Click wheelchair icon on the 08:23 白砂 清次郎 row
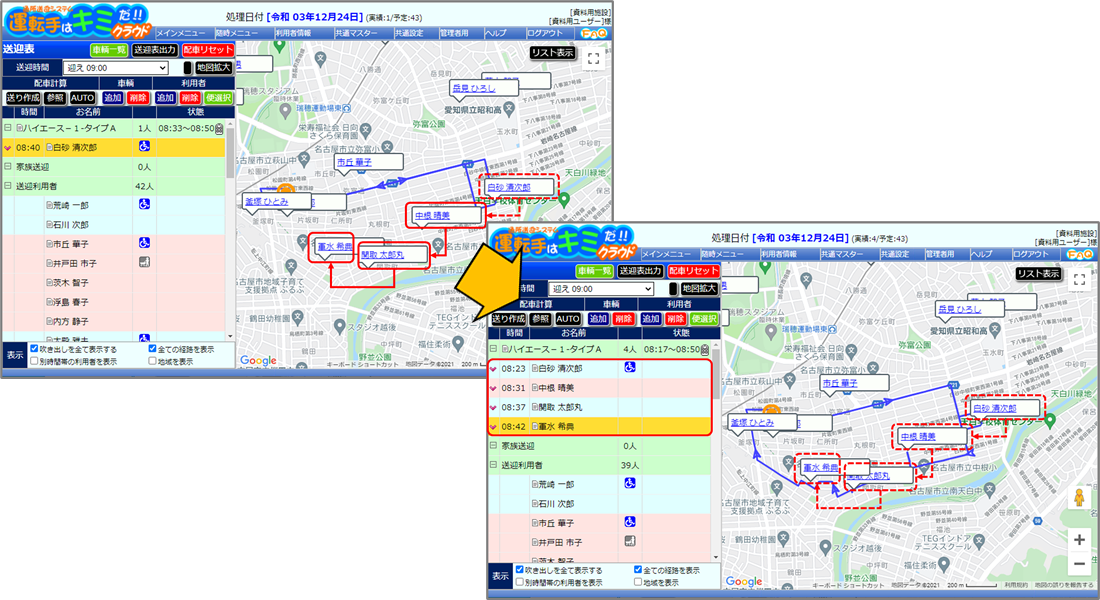1100x600 pixels. click(629, 367)
